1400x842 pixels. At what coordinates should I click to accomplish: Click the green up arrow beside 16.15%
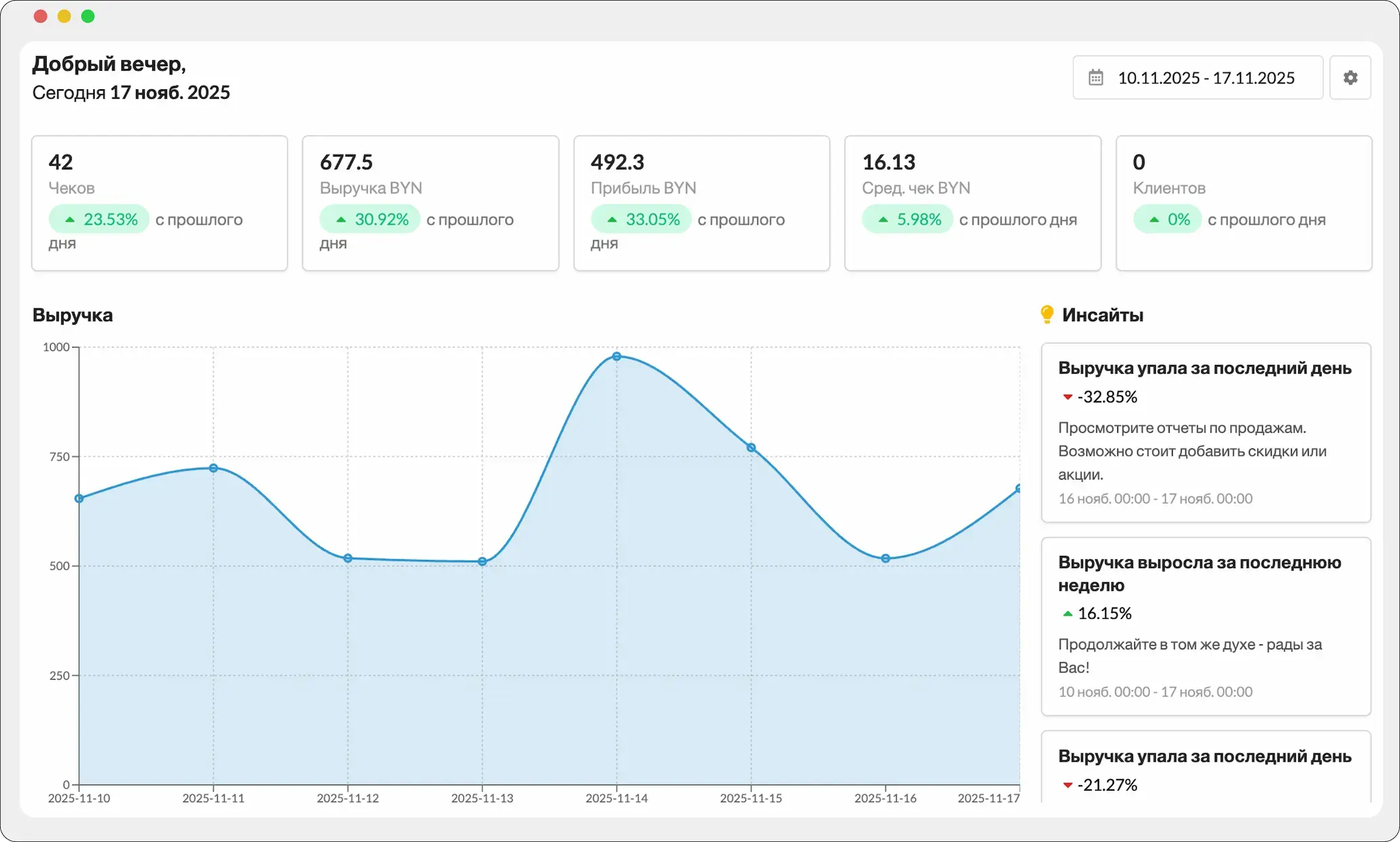(x=1067, y=613)
